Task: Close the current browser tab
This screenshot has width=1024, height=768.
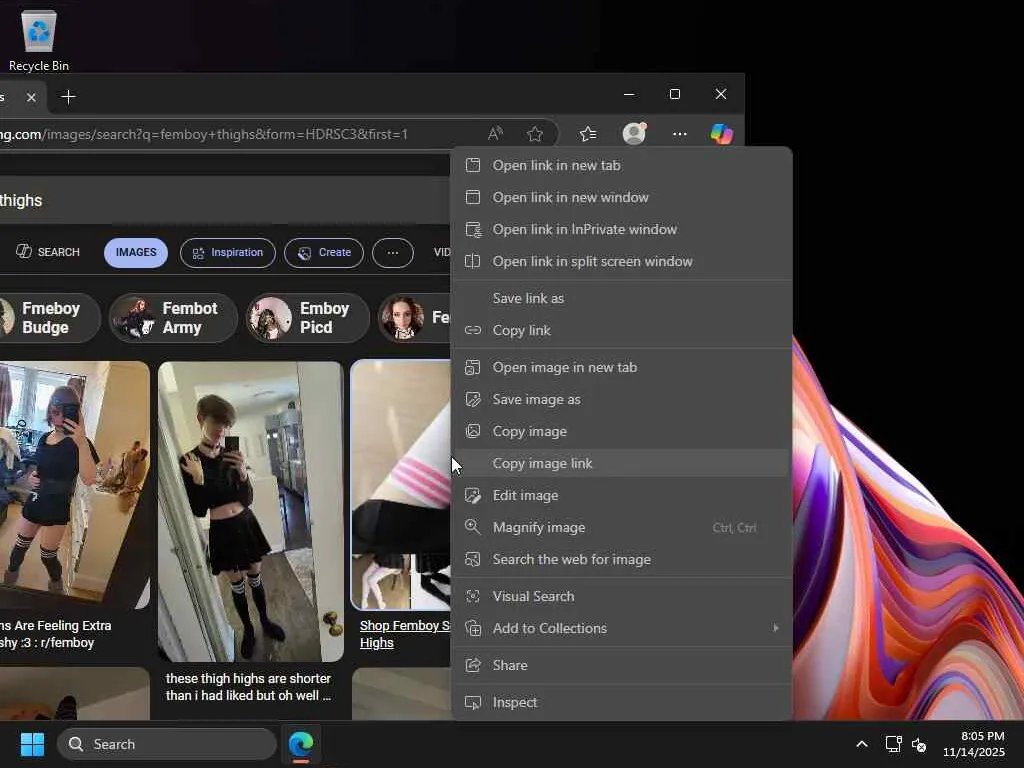Action: coord(31,97)
